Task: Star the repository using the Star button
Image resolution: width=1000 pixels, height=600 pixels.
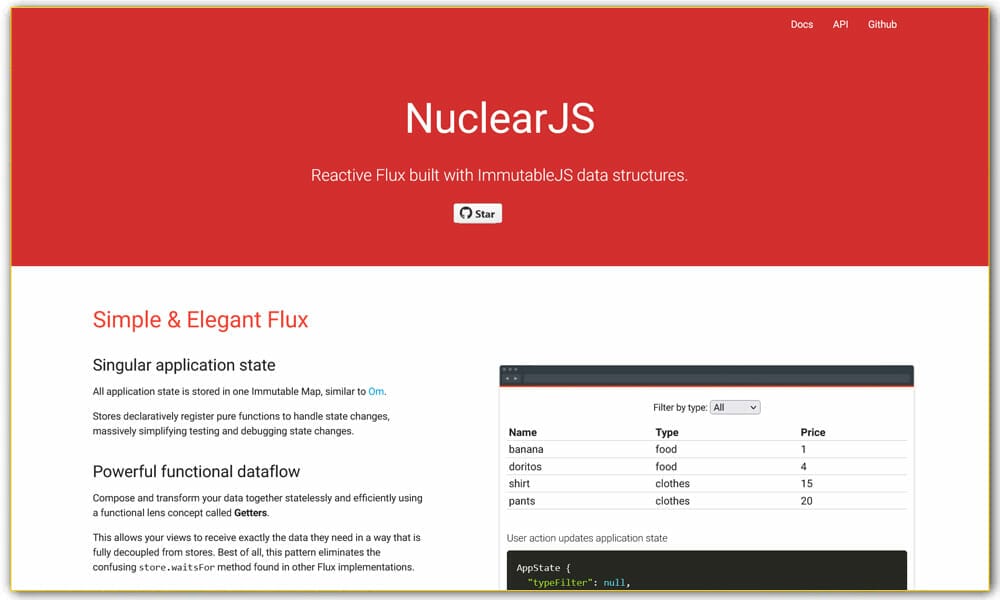Action: pyautogui.click(x=483, y=212)
